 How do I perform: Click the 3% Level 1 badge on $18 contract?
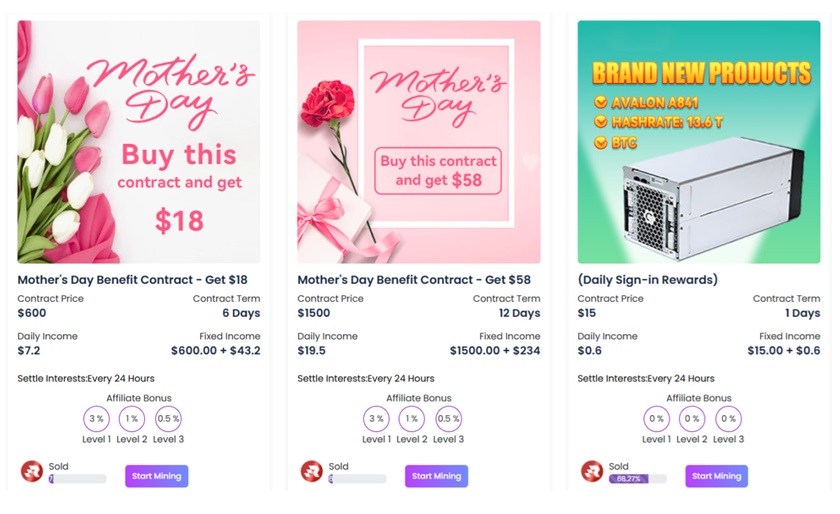point(96,419)
